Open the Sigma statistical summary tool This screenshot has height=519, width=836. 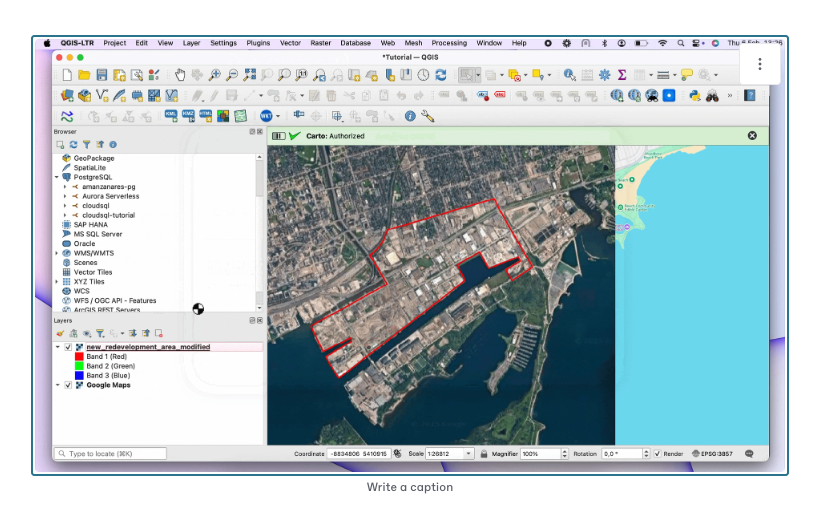click(x=622, y=75)
